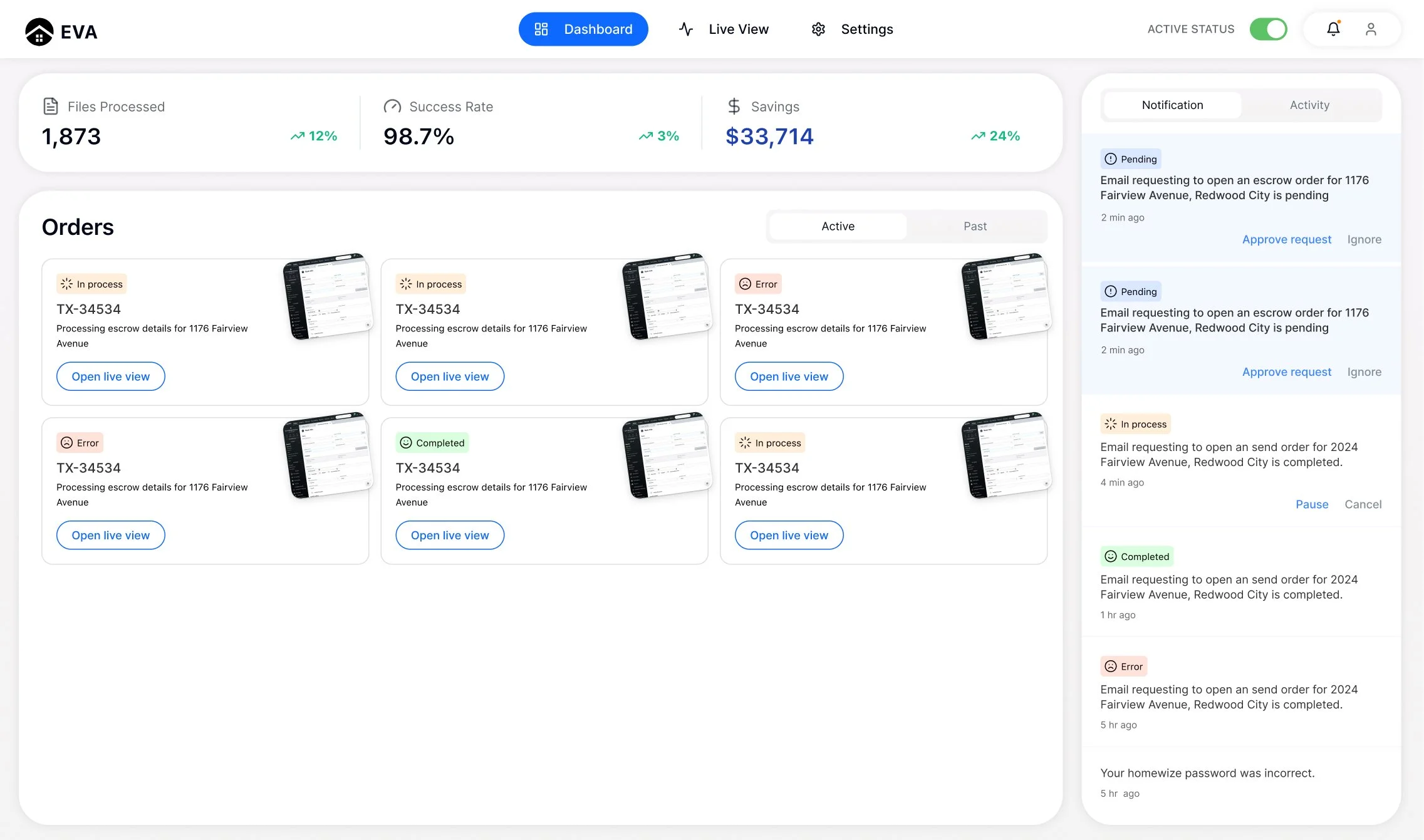
Task: Switch to Past orders tab
Action: click(x=975, y=226)
